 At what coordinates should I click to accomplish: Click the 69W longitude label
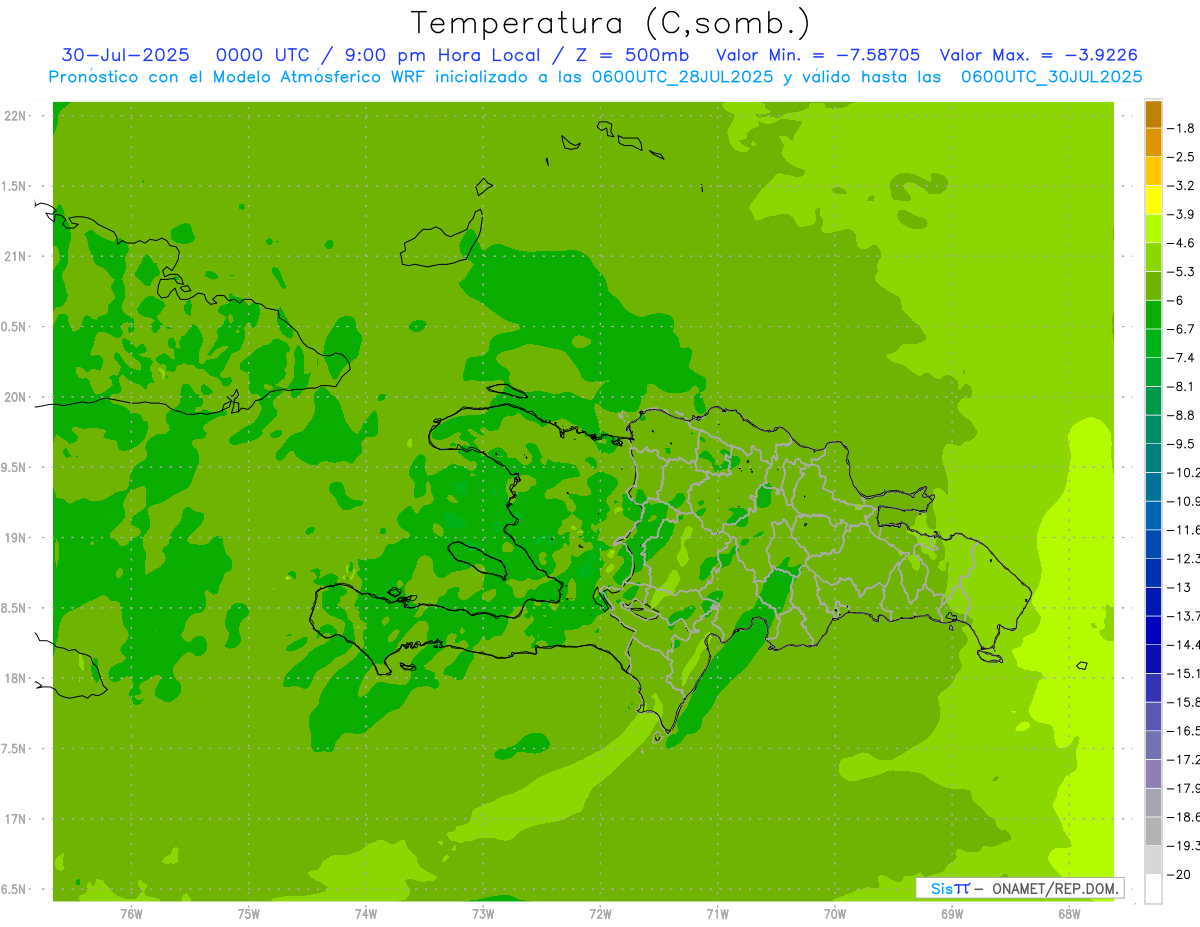[x=951, y=914]
